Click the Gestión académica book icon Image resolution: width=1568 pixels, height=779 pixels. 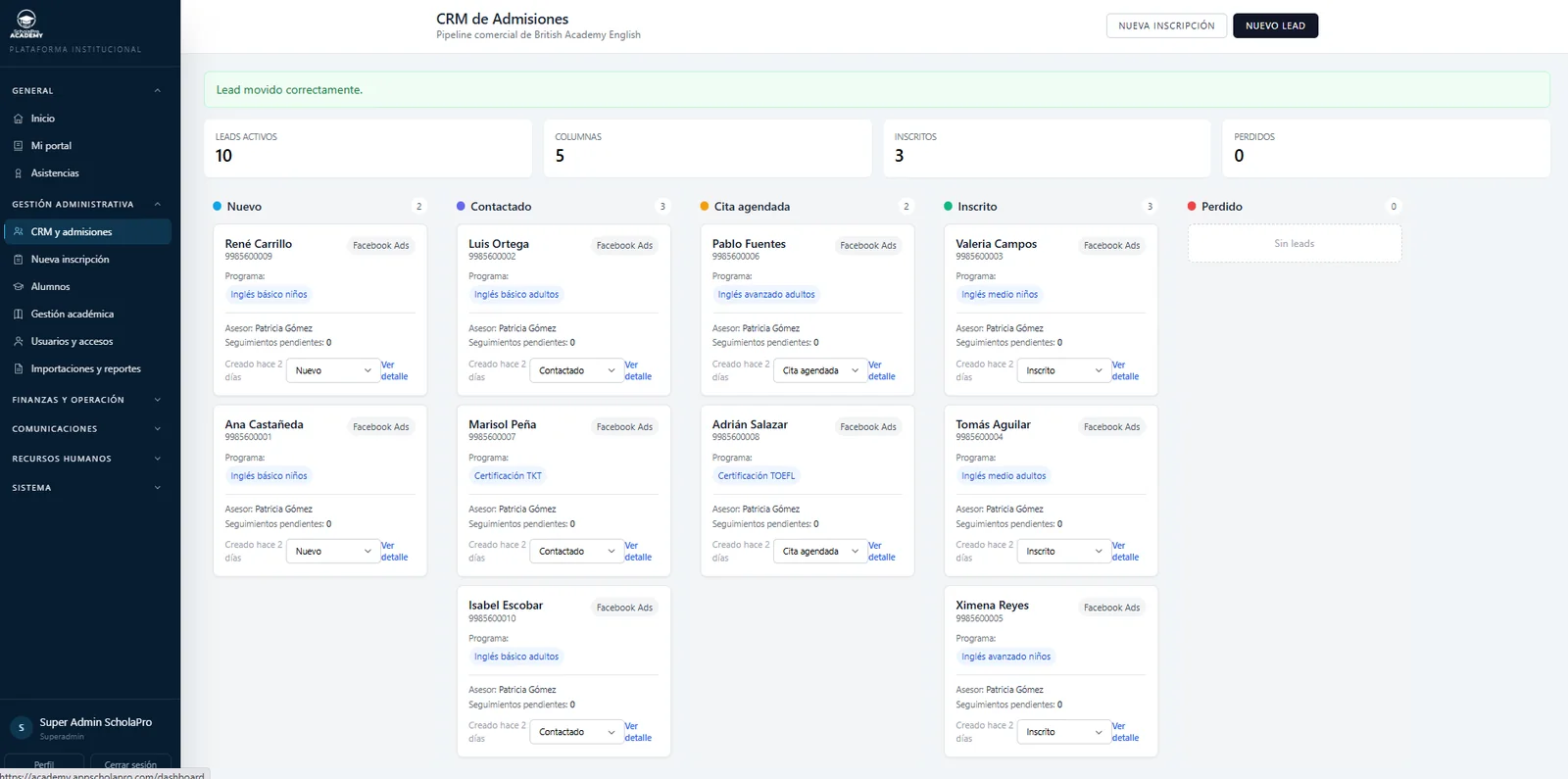pos(19,315)
